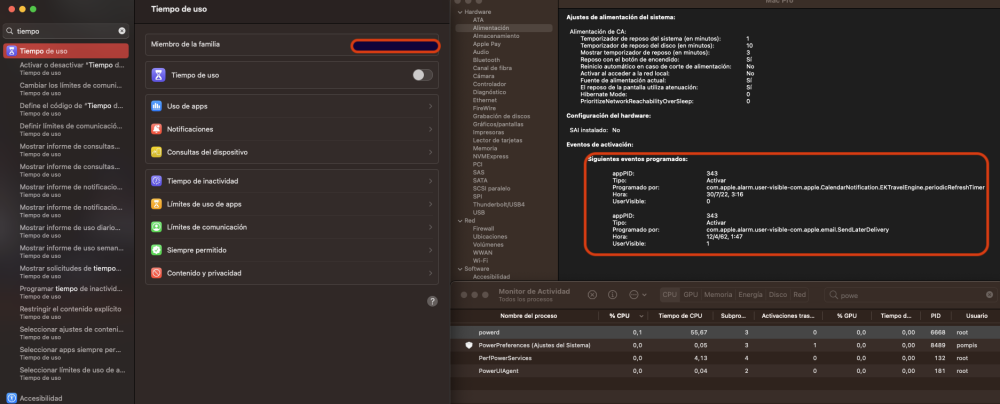Open Seleccionar apps siempre permitidas result

click(70, 353)
